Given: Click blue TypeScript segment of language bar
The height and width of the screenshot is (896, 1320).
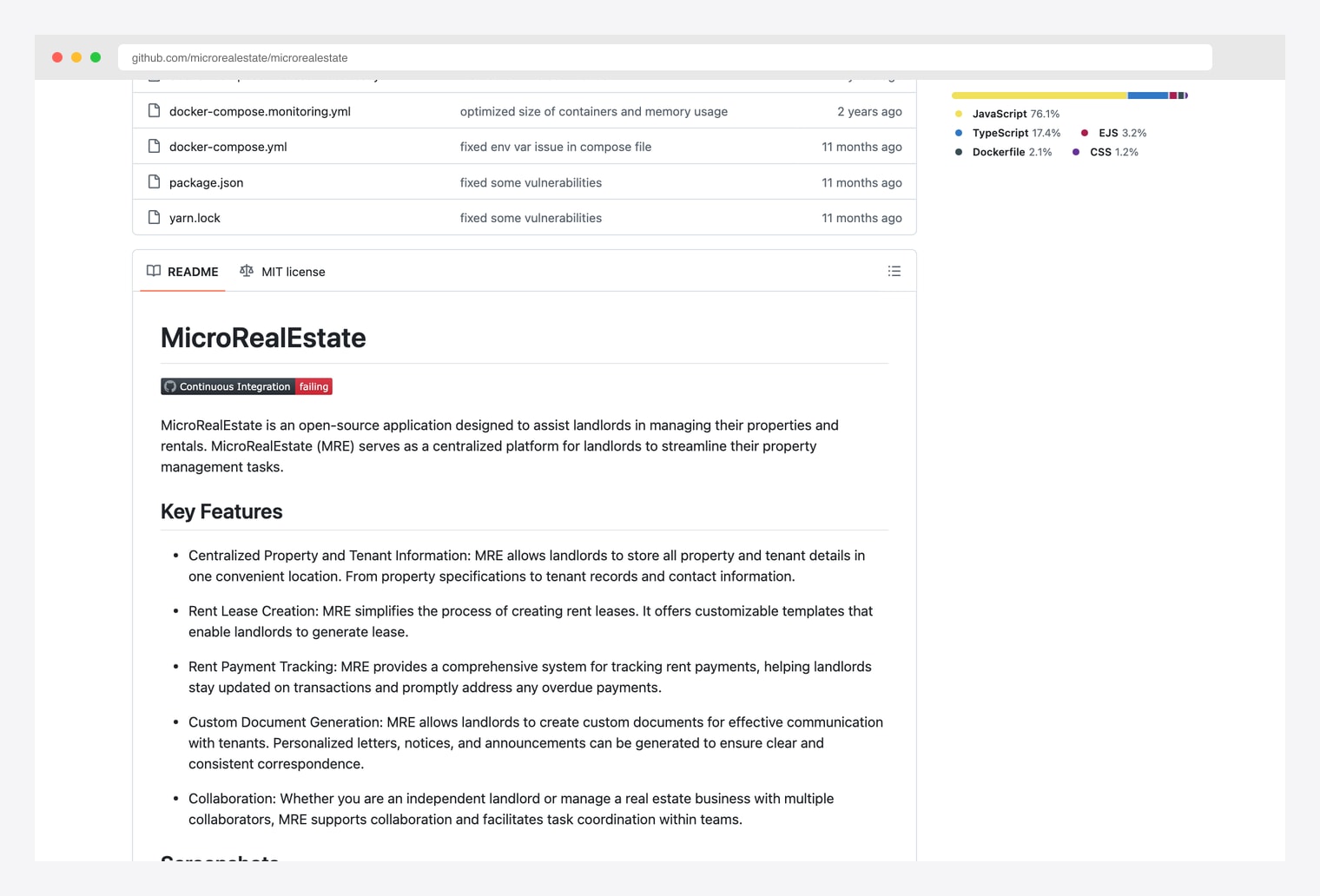Looking at the screenshot, I should click(x=1148, y=96).
